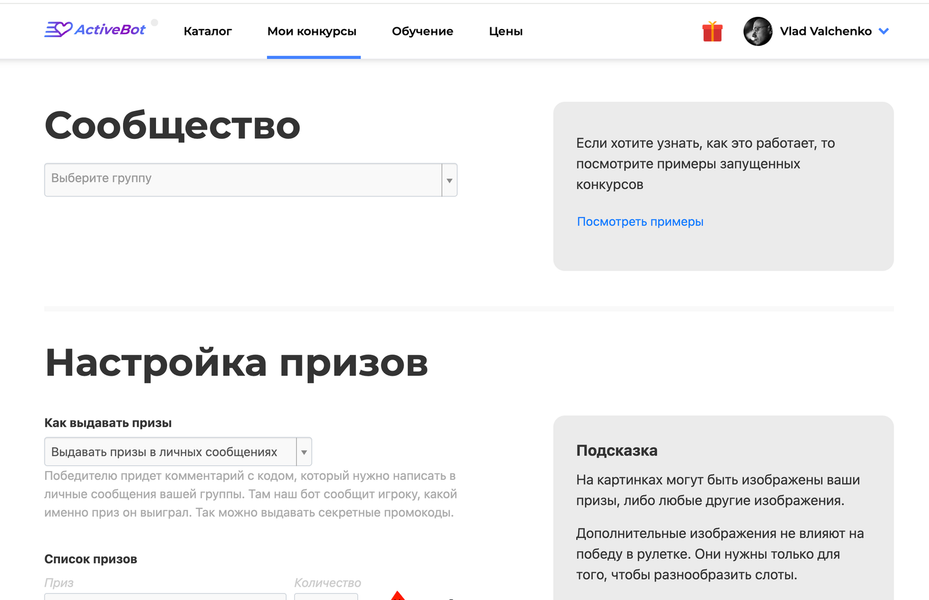Click the Подсказка hint panel title
This screenshot has width=929, height=600.
tap(617, 451)
